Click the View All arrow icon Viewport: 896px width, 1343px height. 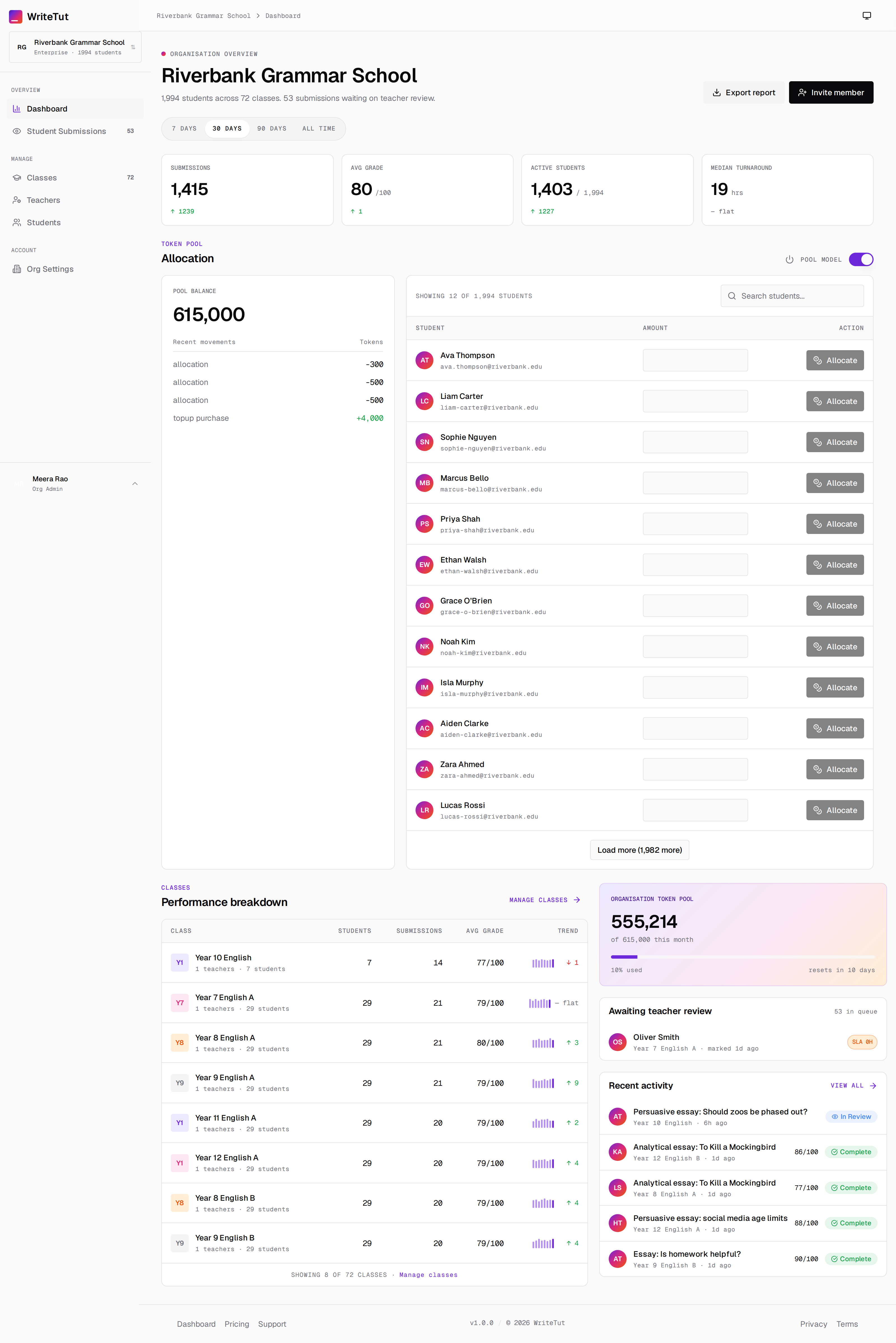[872, 1086]
